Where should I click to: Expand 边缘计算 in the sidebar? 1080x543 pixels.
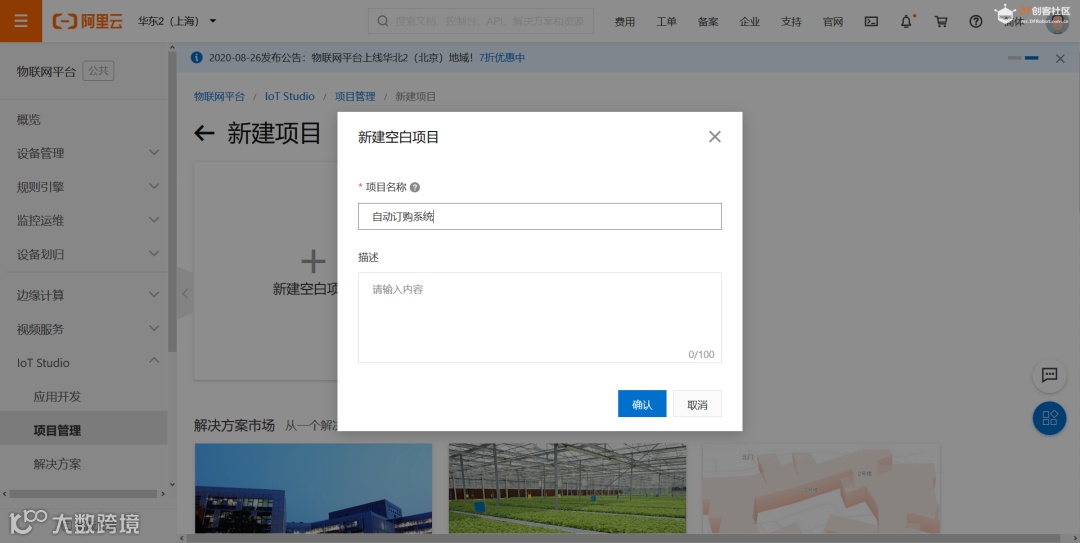click(83, 295)
